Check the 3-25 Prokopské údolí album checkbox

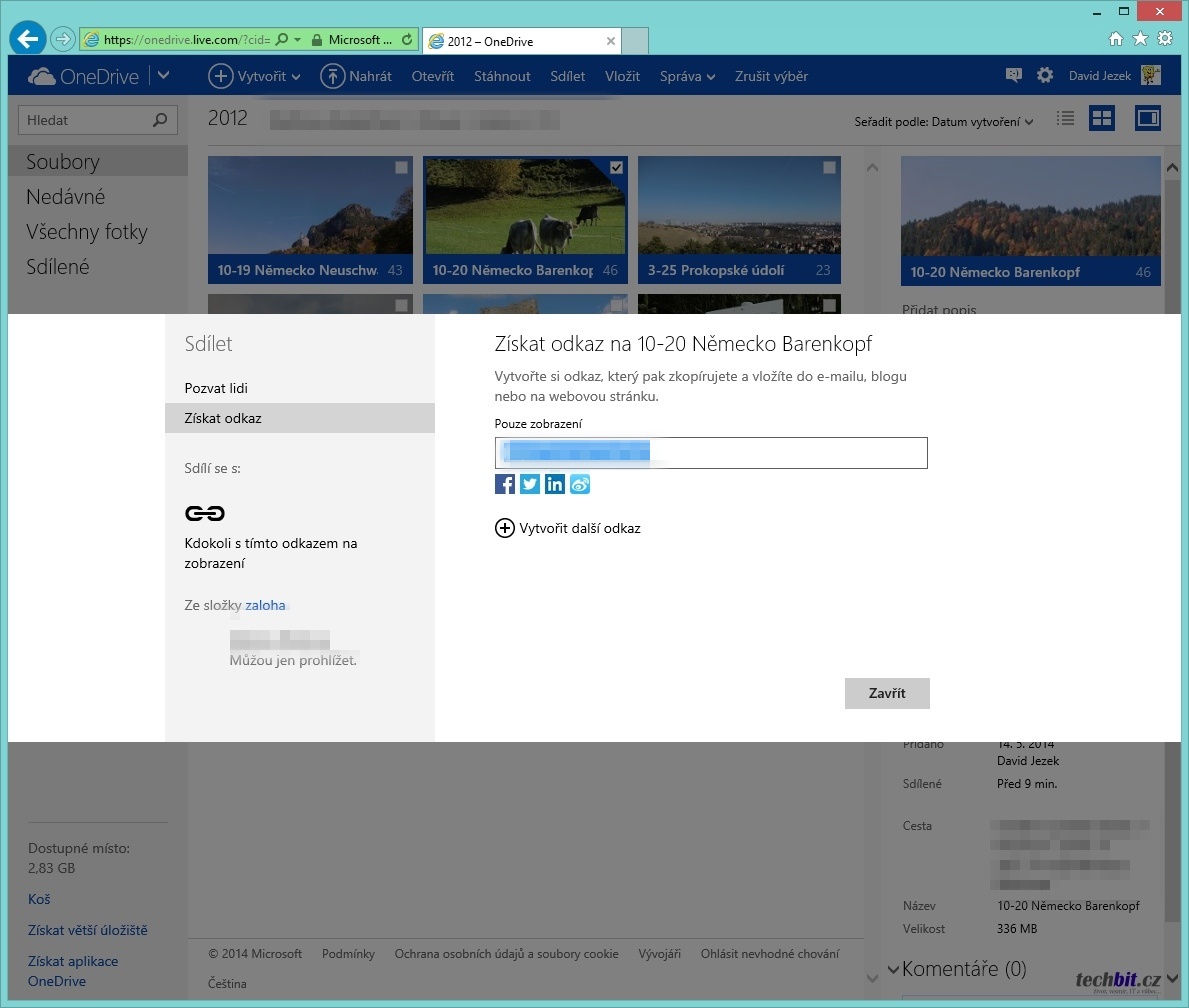point(829,168)
